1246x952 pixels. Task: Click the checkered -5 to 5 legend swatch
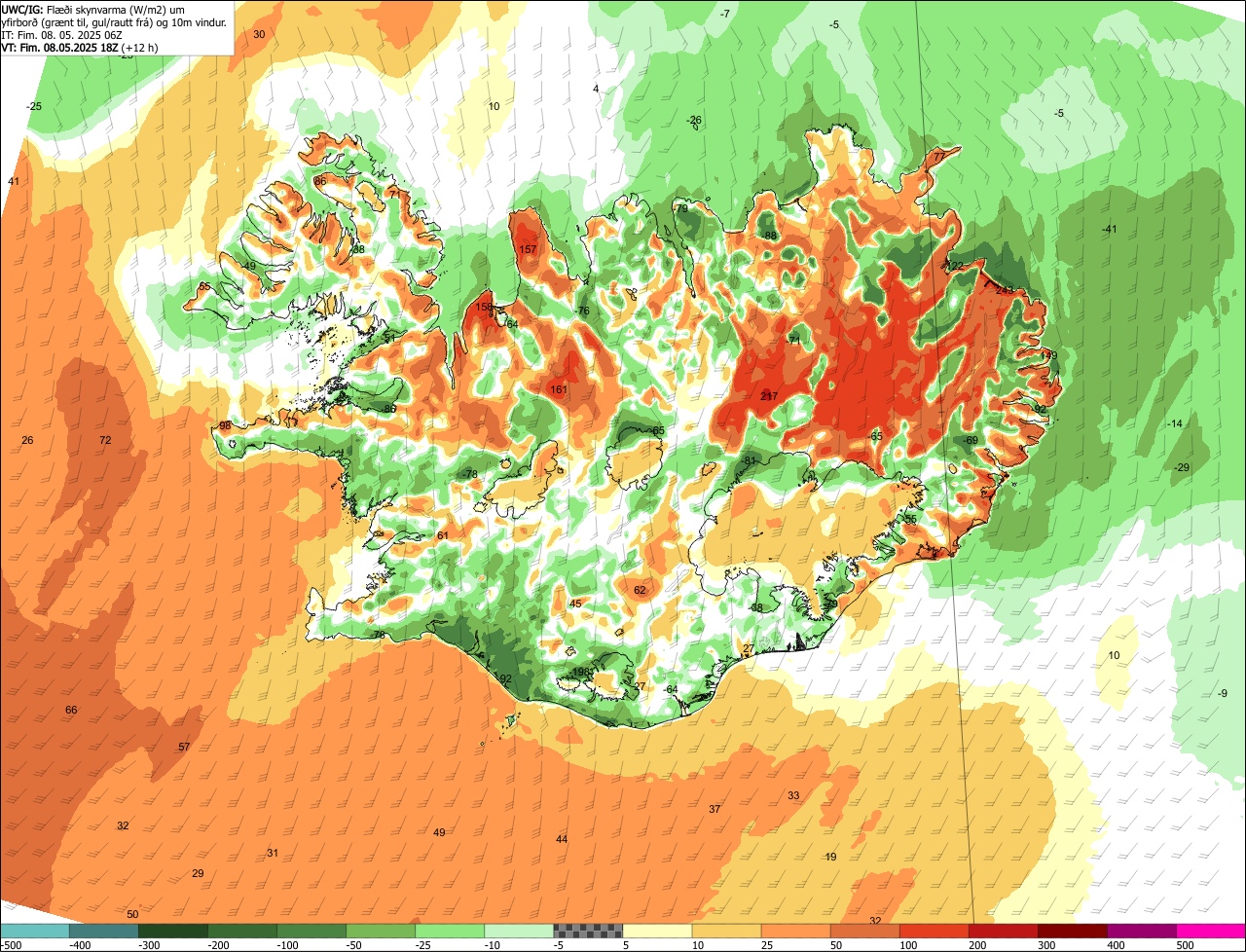coord(588,931)
